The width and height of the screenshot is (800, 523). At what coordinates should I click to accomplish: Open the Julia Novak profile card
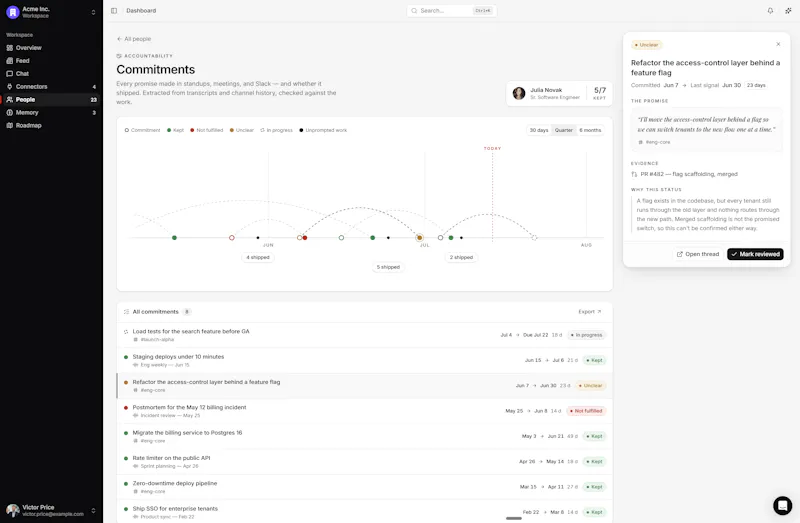pos(559,93)
